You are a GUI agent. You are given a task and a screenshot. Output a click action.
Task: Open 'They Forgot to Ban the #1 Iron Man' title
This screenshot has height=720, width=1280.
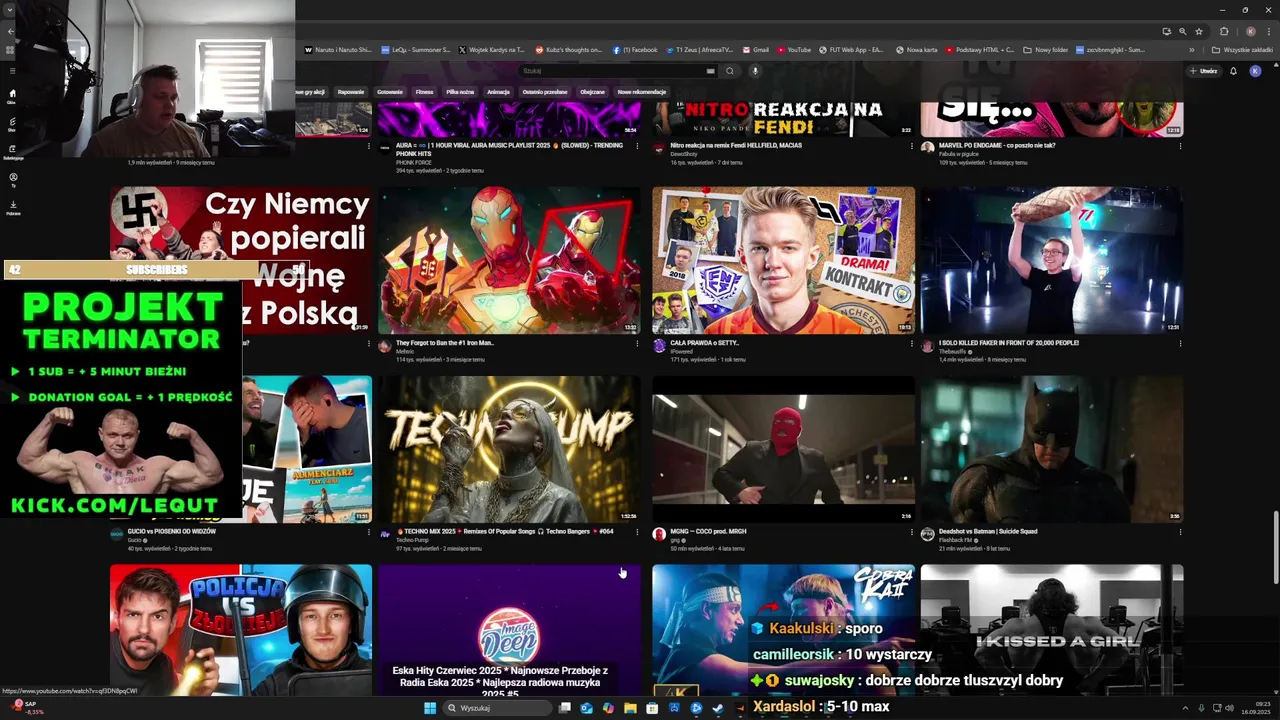pyautogui.click(x=445, y=342)
